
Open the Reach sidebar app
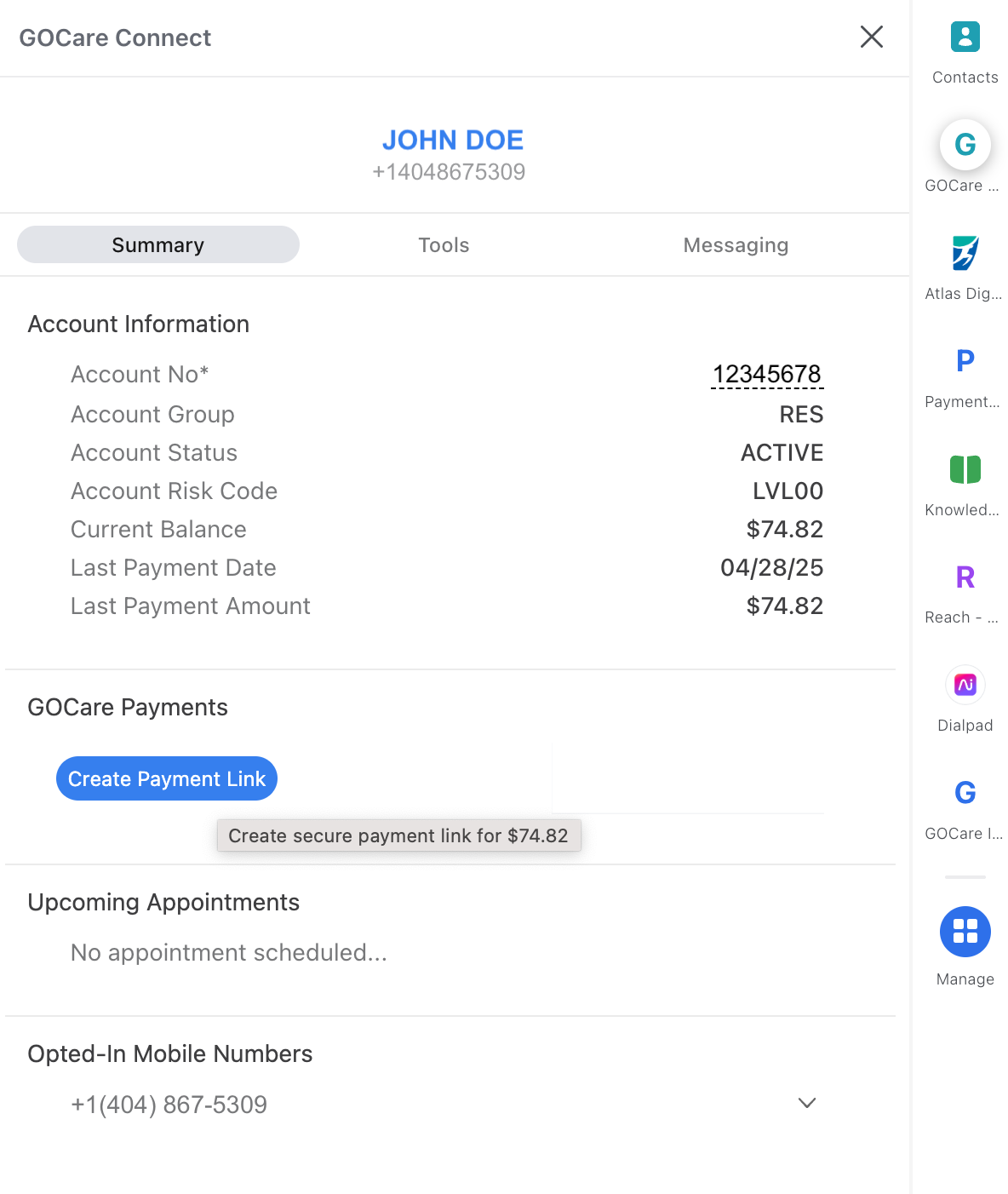click(x=965, y=577)
